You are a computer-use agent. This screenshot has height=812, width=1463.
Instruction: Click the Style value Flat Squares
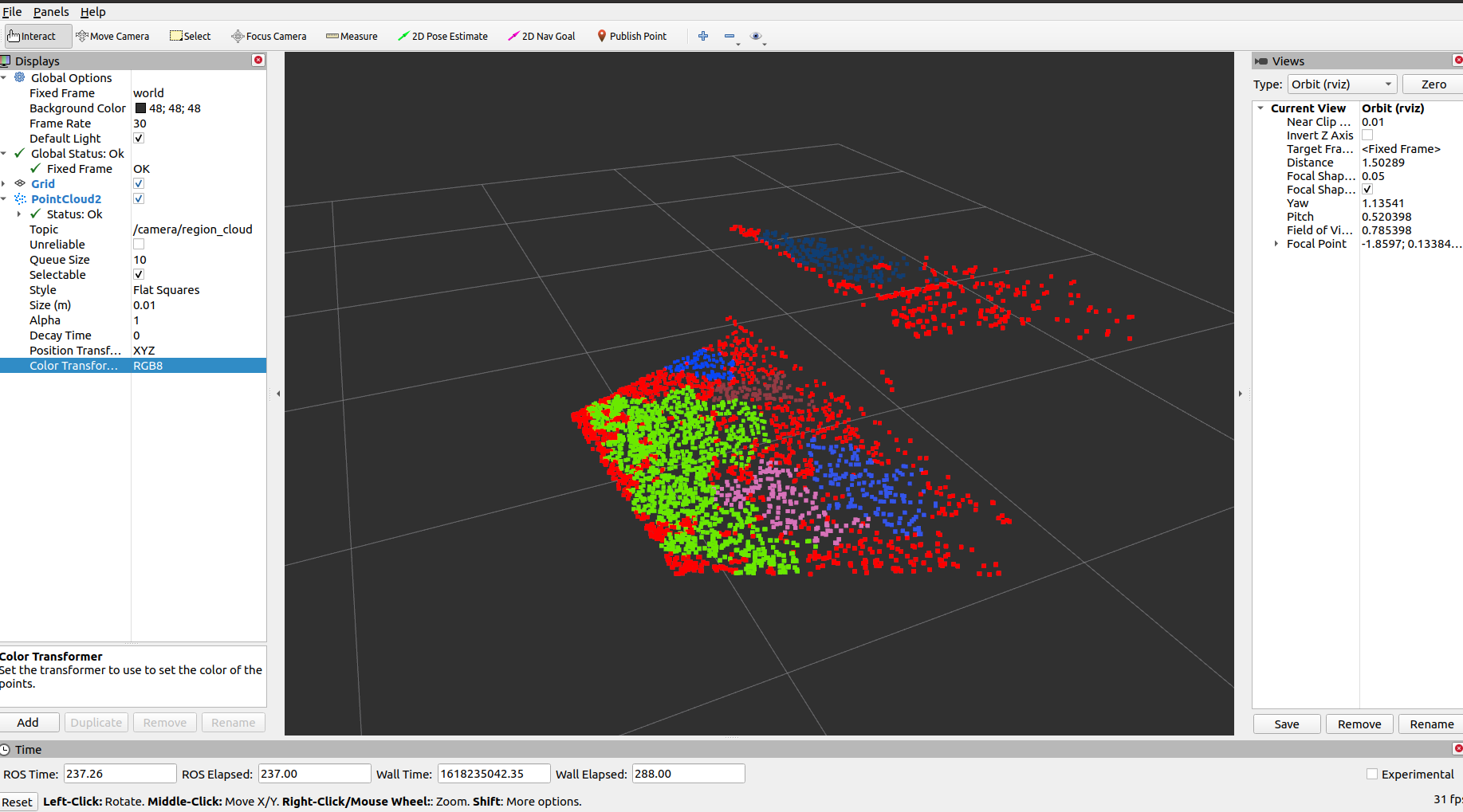click(167, 289)
